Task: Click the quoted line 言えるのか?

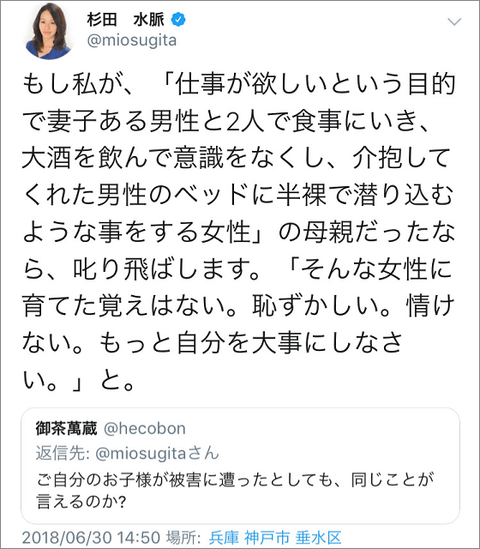Action: pos(81,501)
